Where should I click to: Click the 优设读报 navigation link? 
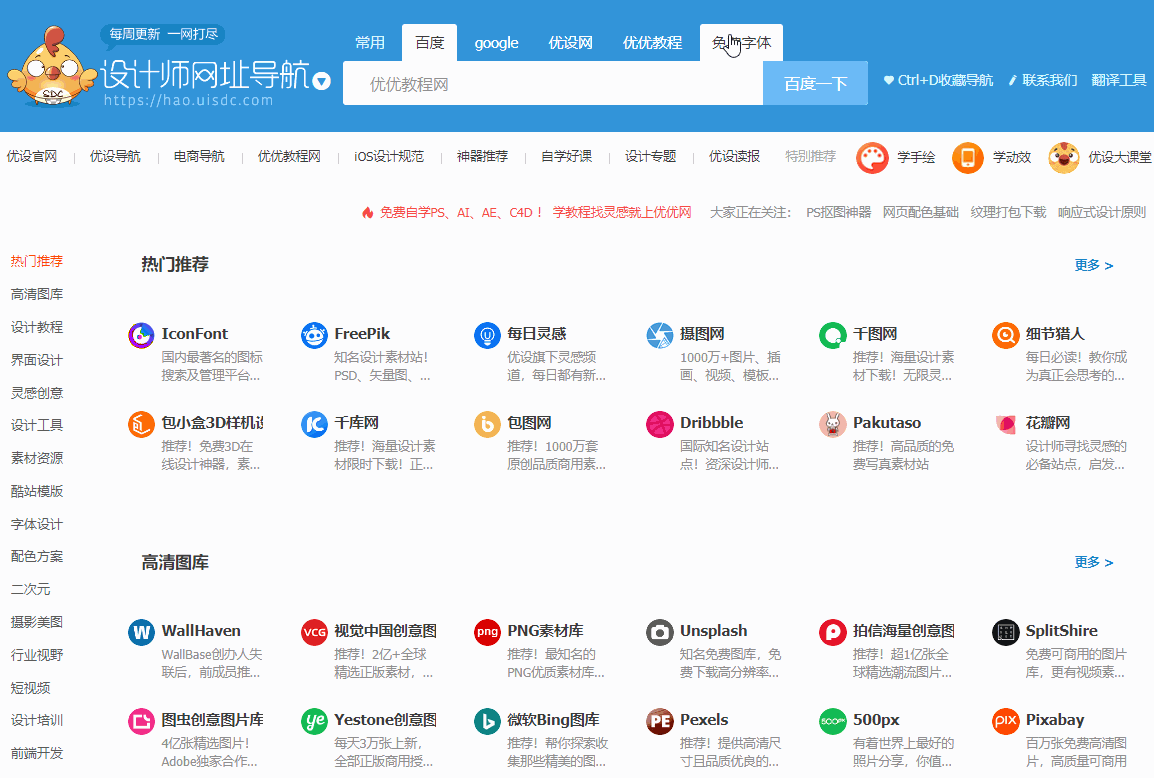click(734, 156)
